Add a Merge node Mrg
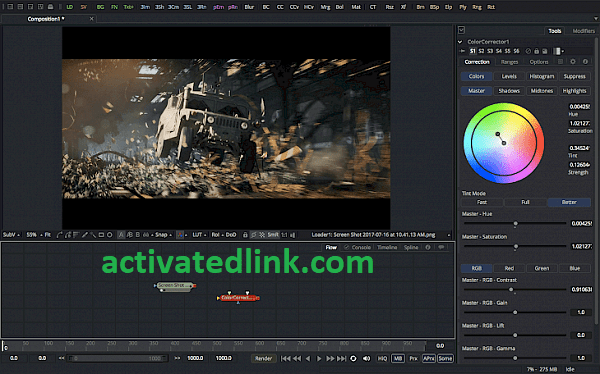 point(325,7)
